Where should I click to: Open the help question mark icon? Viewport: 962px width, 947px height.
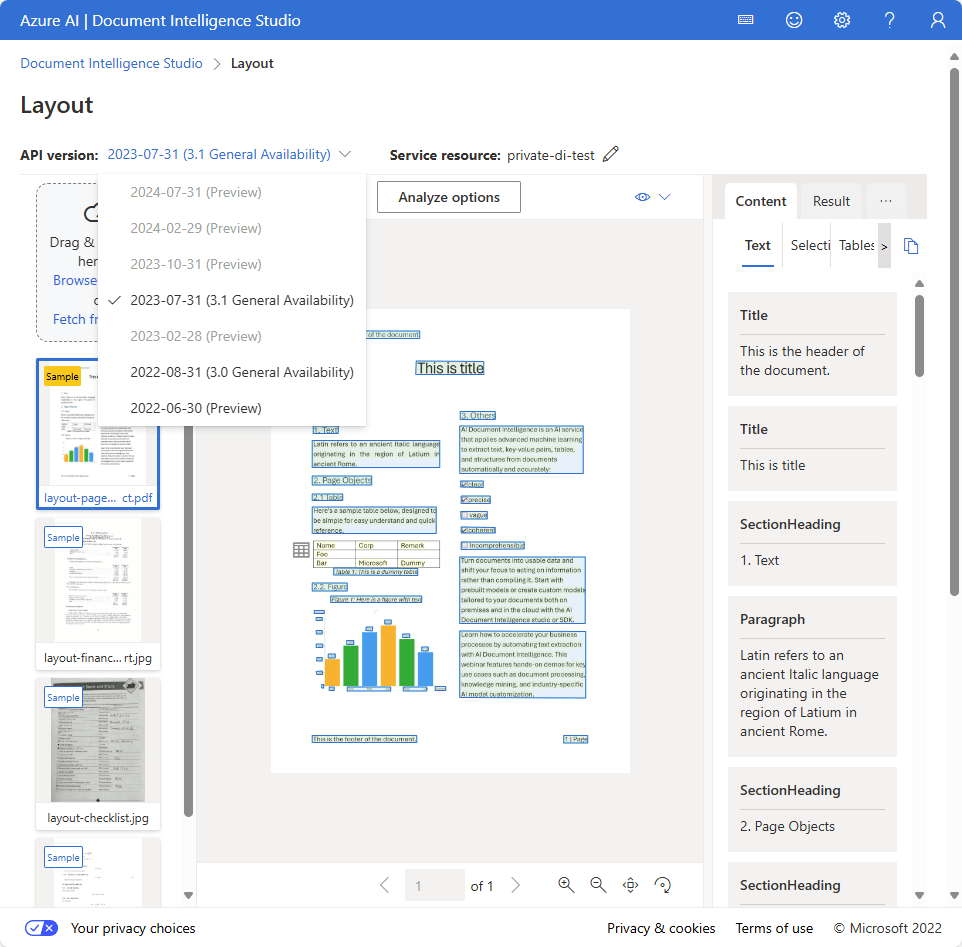coord(890,20)
